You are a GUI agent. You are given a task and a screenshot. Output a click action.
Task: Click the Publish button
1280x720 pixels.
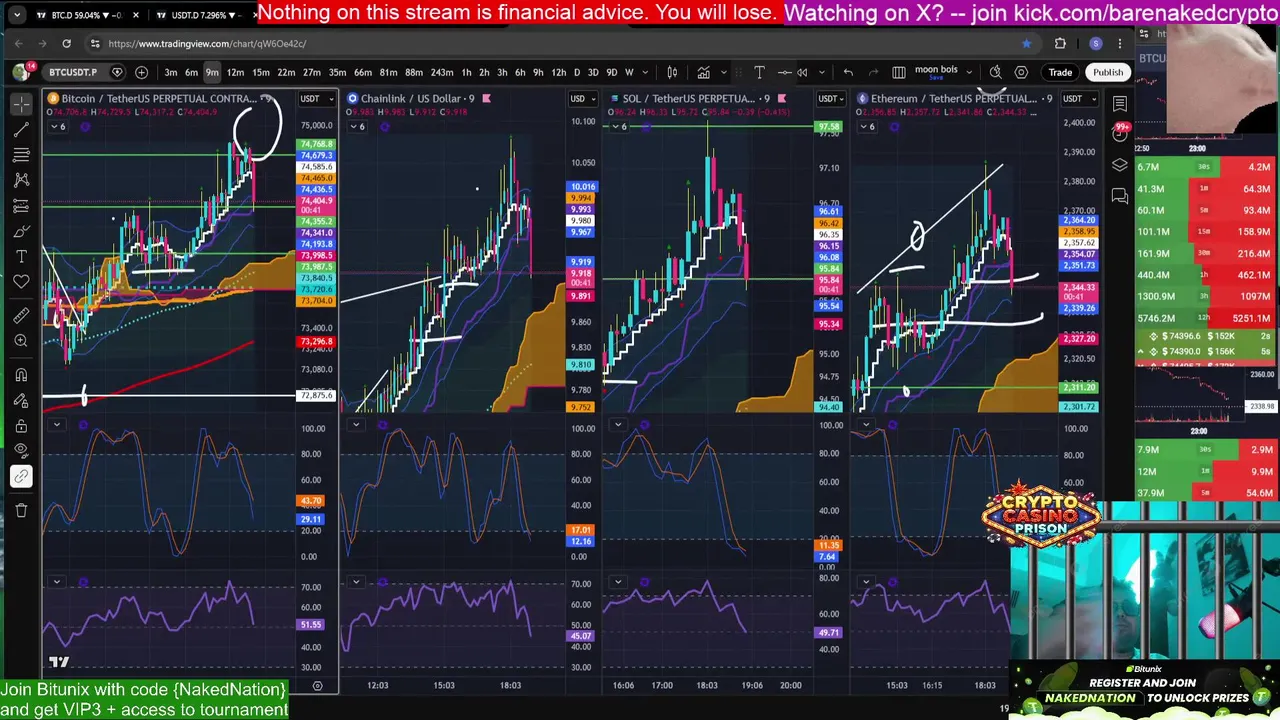(1108, 72)
